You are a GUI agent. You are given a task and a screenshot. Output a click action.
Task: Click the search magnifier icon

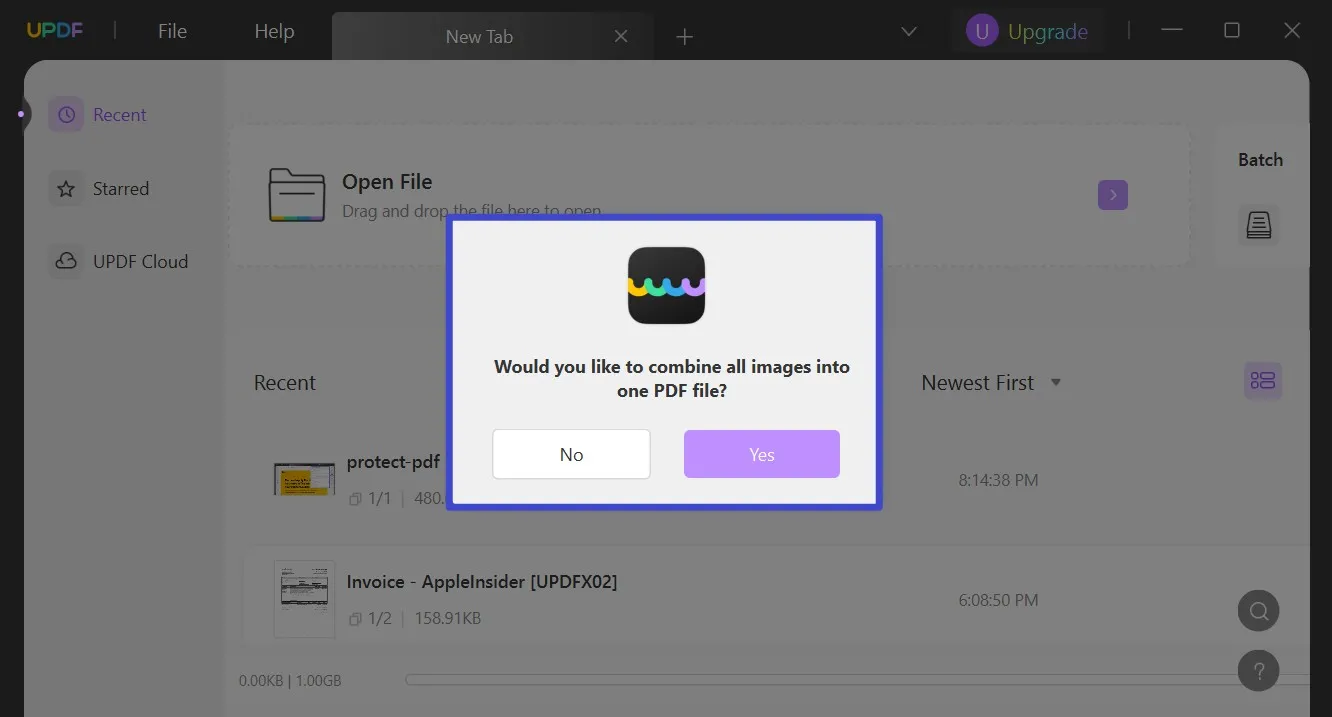tap(1259, 611)
